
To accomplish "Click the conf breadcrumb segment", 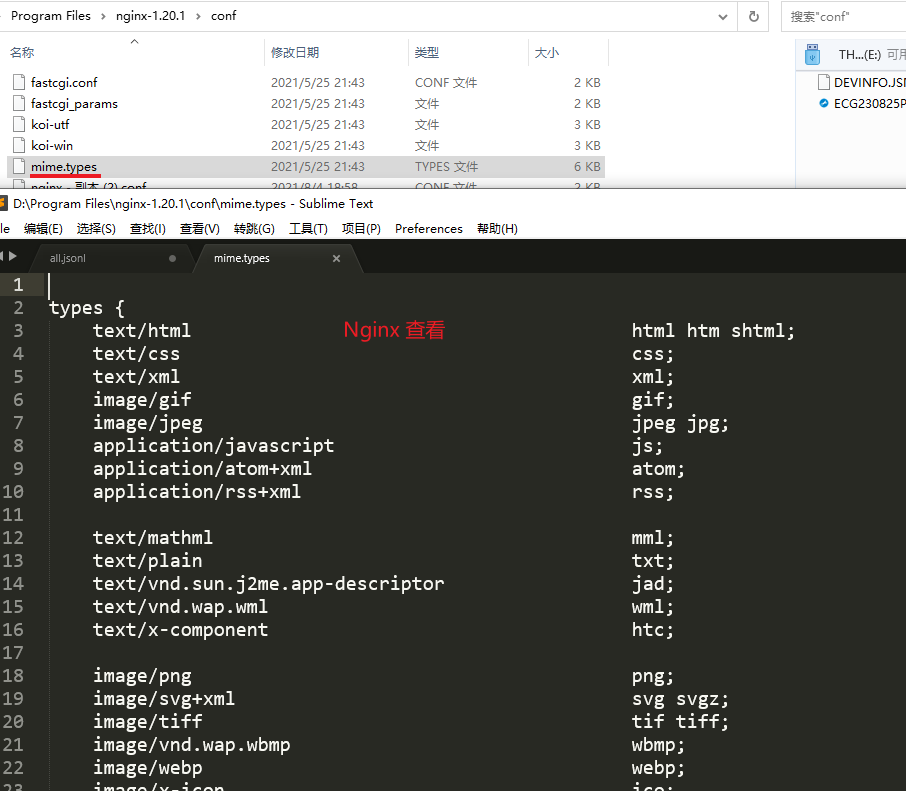I will [x=223, y=16].
